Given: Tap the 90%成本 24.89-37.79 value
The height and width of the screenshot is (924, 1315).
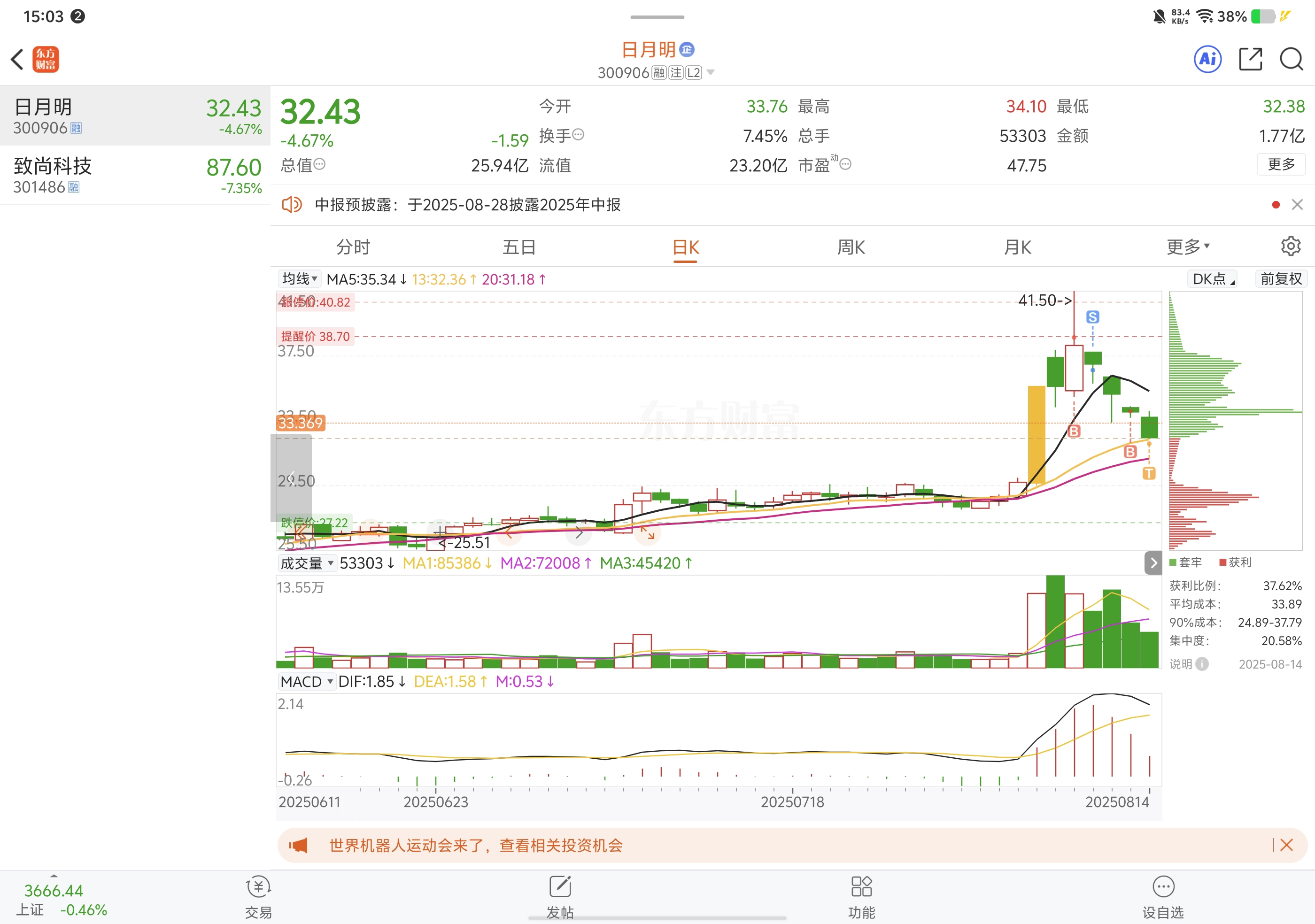Looking at the screenshot, I should click(x=1270, y=622).
